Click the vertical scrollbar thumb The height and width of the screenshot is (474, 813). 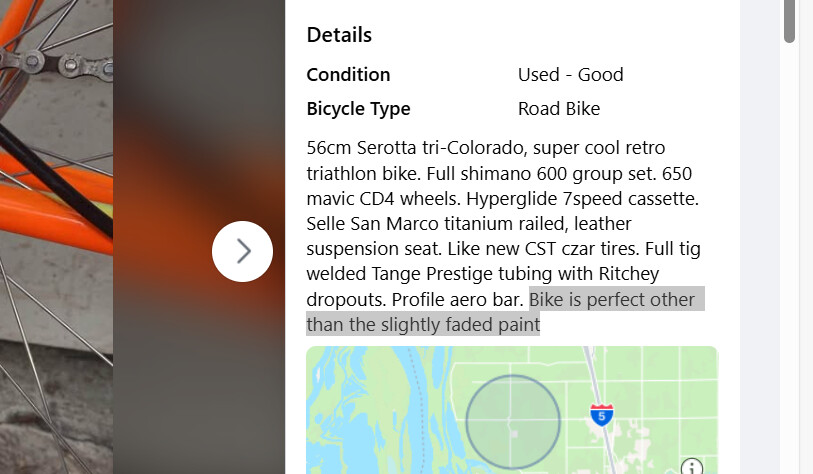click(789, 21)
